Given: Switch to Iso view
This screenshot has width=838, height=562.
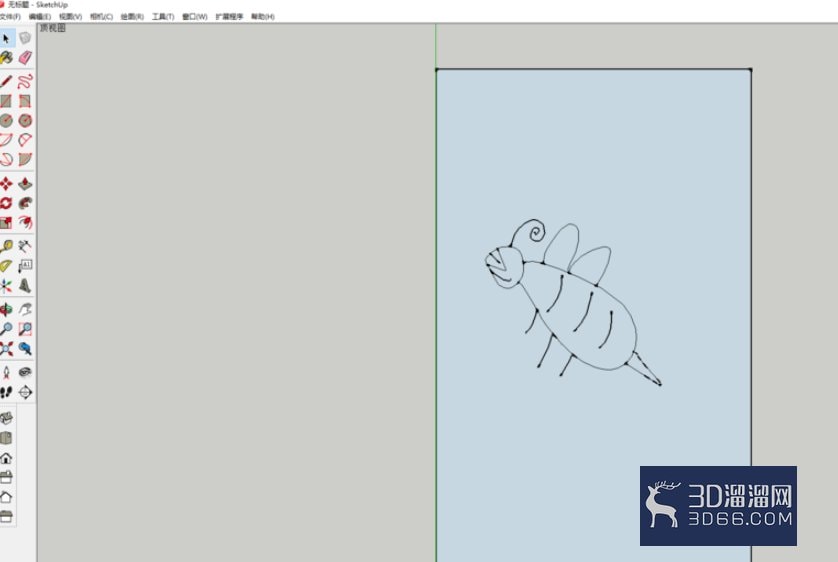Looking at the screenshot, I should coord(6,418).
